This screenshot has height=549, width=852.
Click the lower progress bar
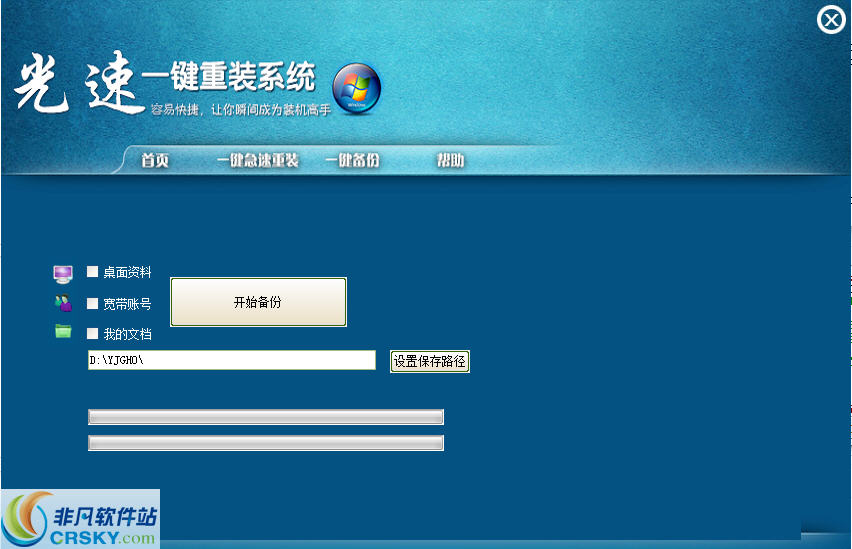pos(266,443)
